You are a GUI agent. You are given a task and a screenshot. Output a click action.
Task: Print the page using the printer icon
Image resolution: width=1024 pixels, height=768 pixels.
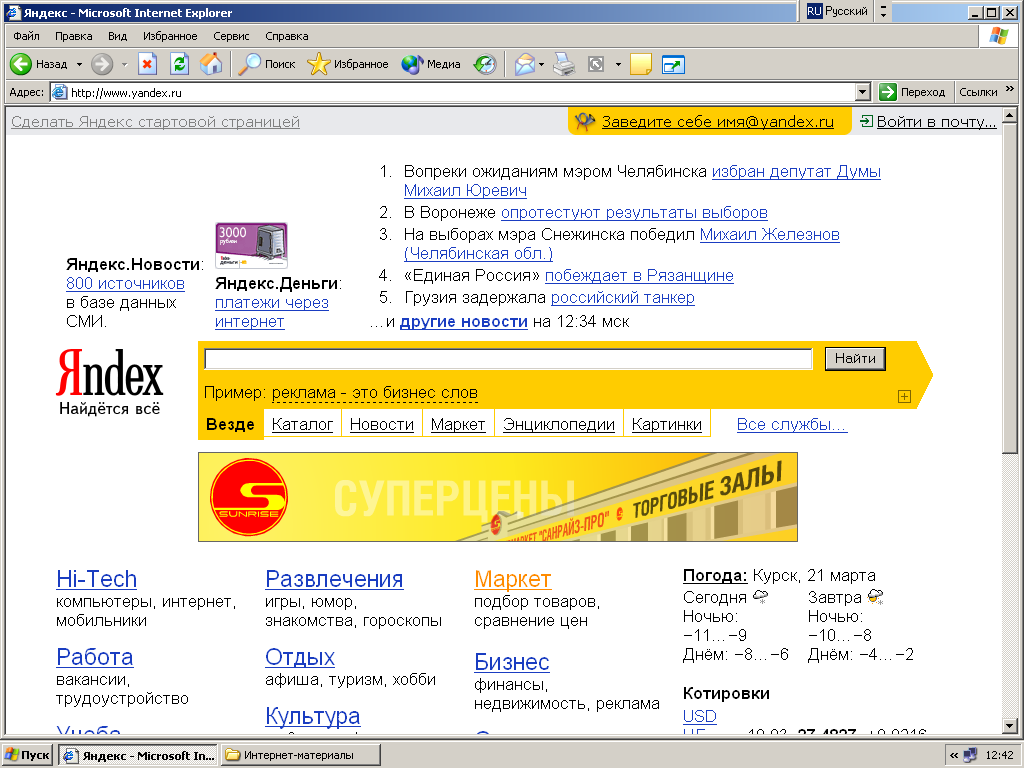564,64
